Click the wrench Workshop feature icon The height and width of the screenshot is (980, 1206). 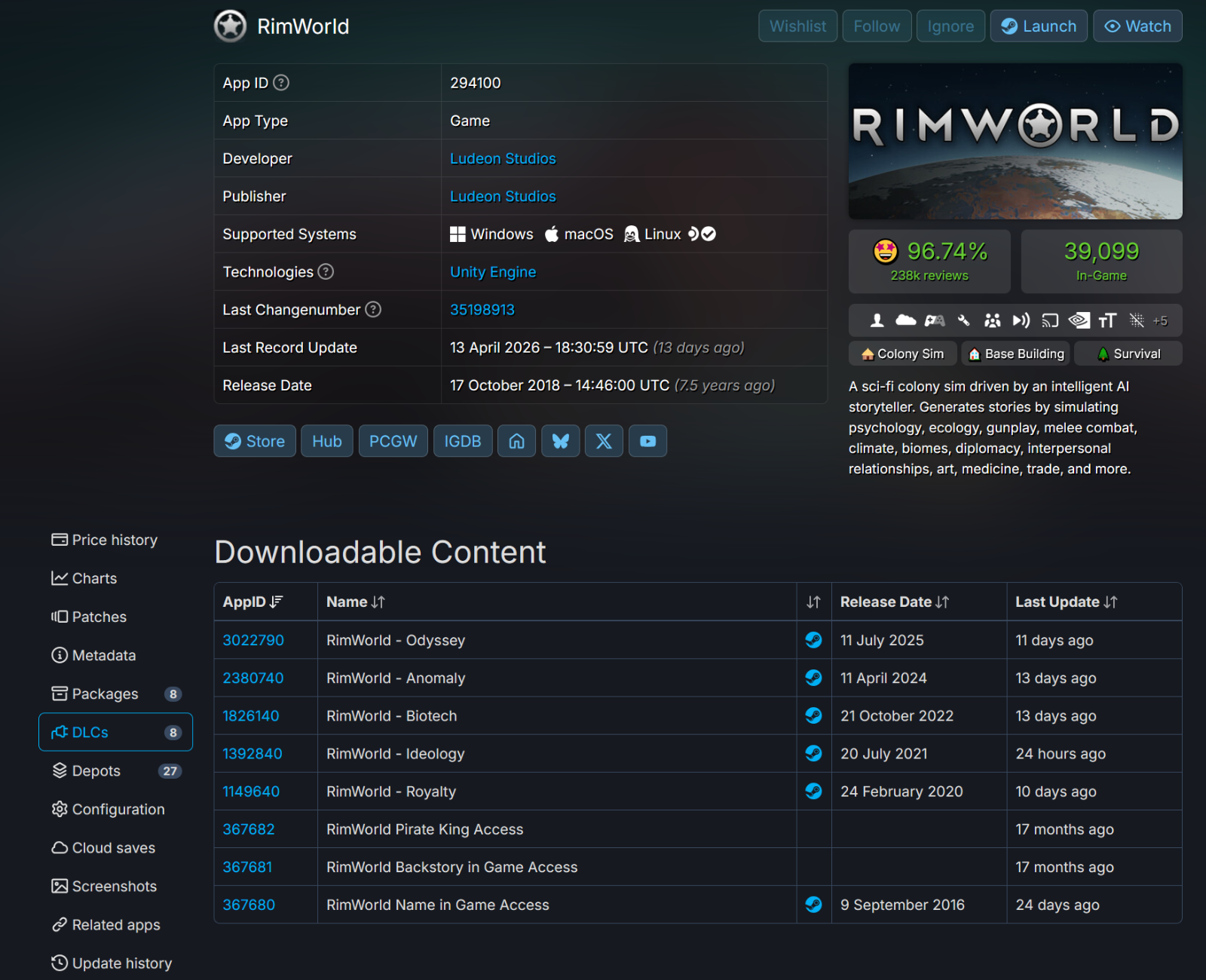click(963, 320)
